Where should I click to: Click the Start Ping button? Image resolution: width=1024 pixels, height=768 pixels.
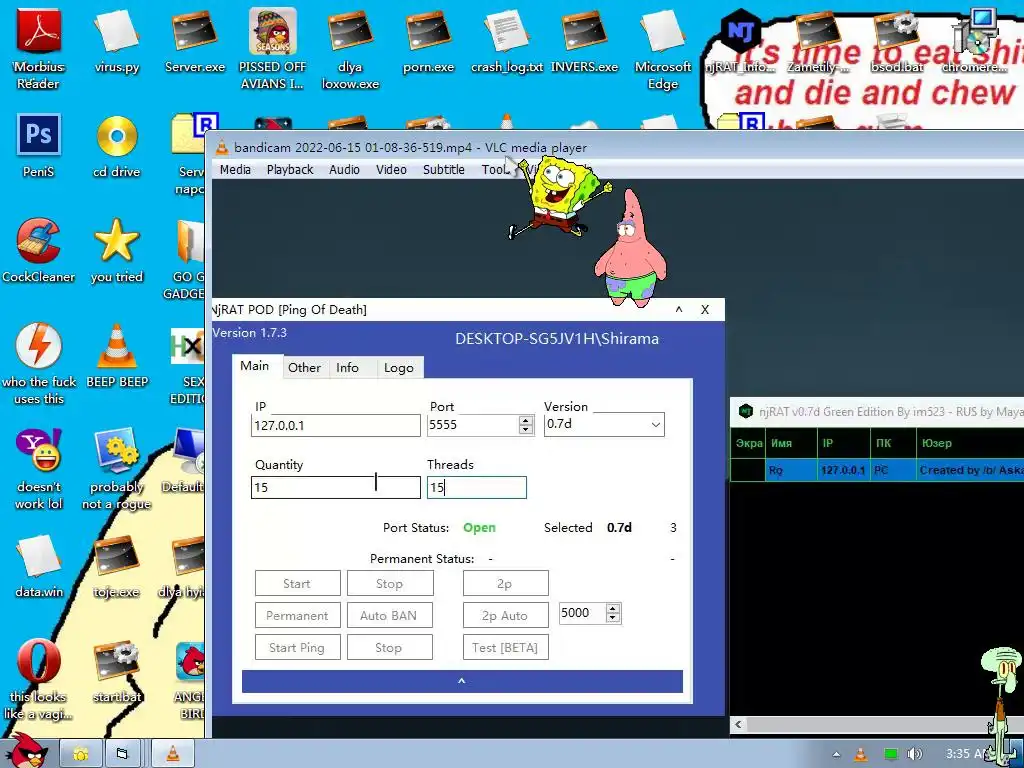pyautogui.click(x=298, y=647)
